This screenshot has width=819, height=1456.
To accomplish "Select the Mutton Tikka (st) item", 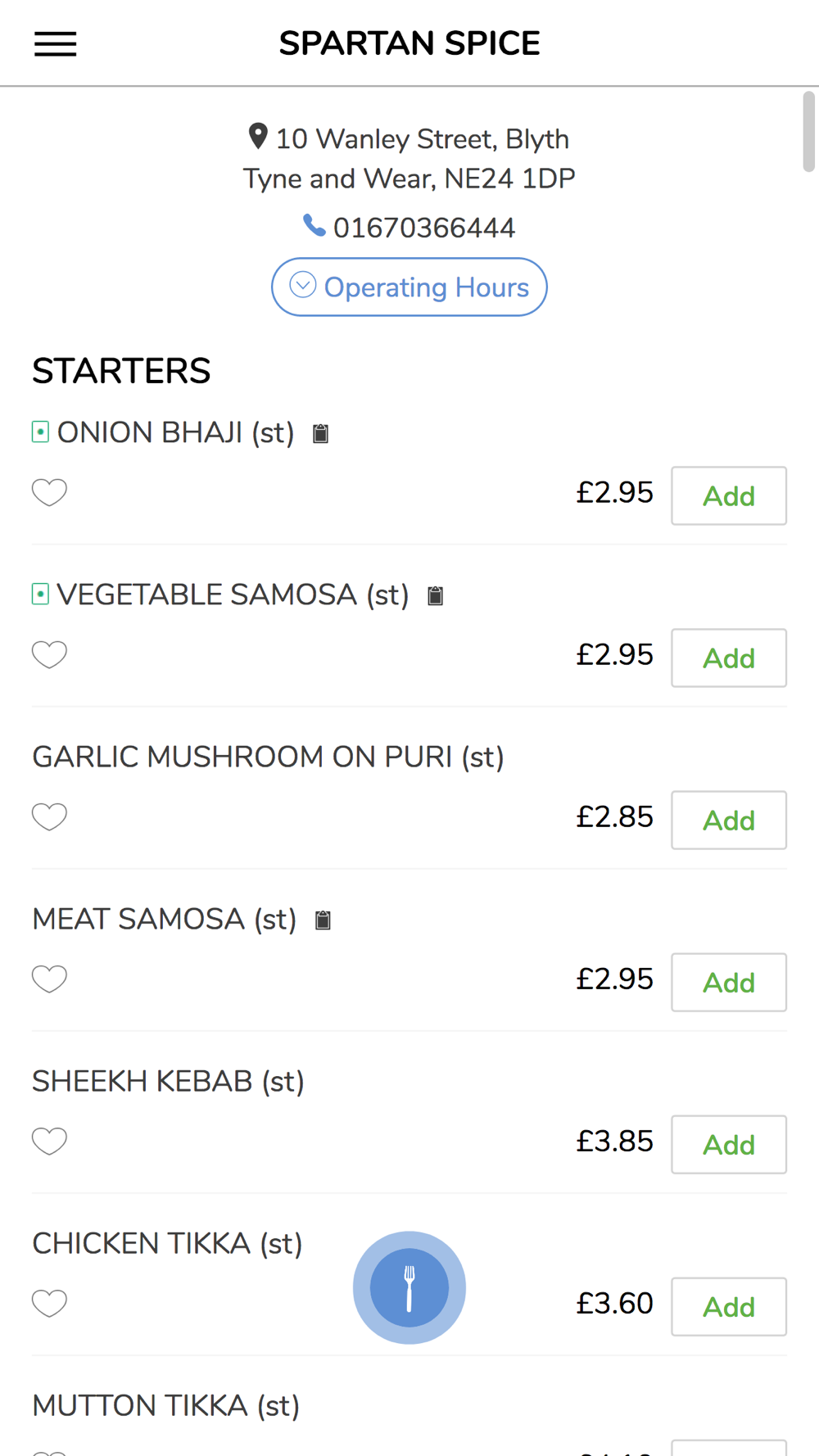I will (166, 1406).
